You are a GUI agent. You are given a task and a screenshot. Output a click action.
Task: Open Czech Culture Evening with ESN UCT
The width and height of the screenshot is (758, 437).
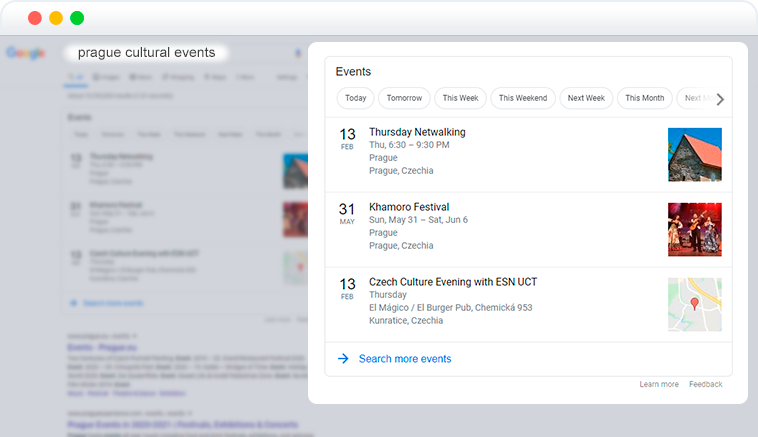[453, 282]
